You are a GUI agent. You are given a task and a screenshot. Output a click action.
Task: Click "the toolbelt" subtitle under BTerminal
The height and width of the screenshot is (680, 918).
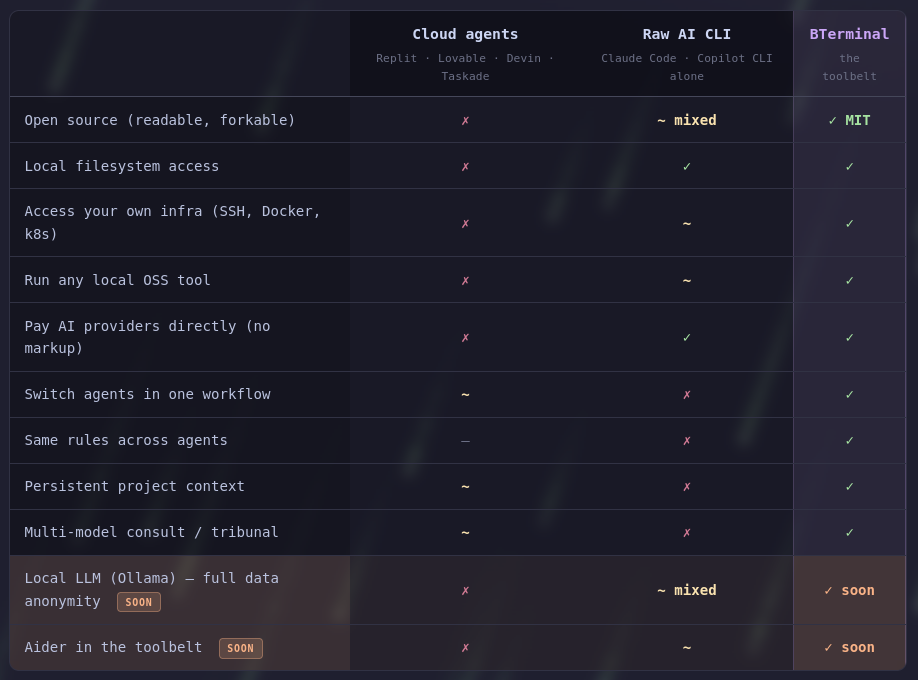(849, 67)
